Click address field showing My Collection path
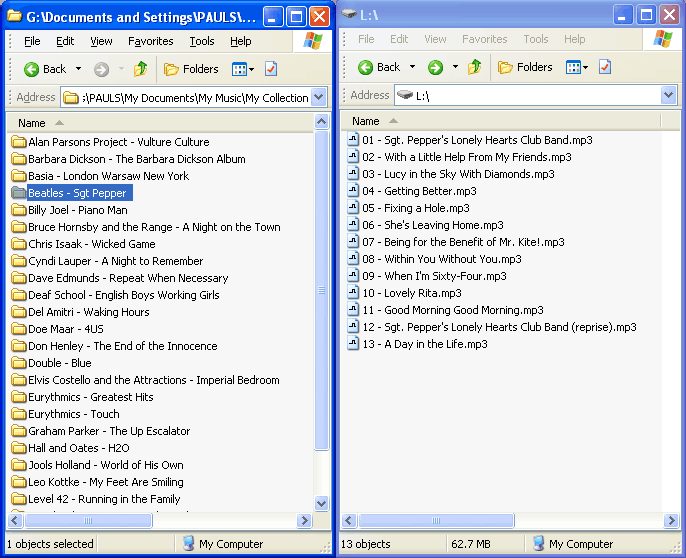This screenshot has height=558, width=686. pos(194,97)
